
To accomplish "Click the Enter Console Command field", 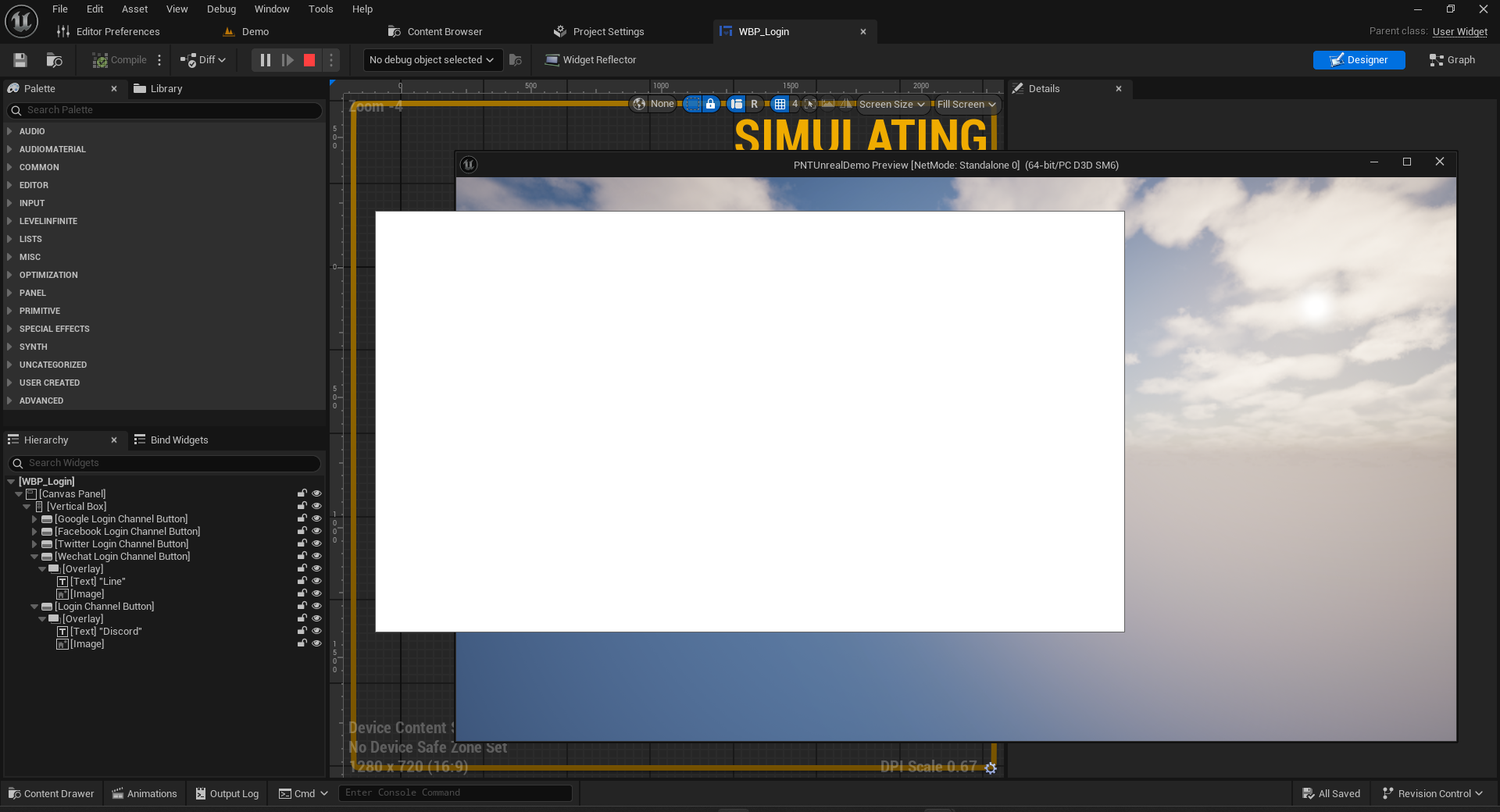I will [455, 792].
